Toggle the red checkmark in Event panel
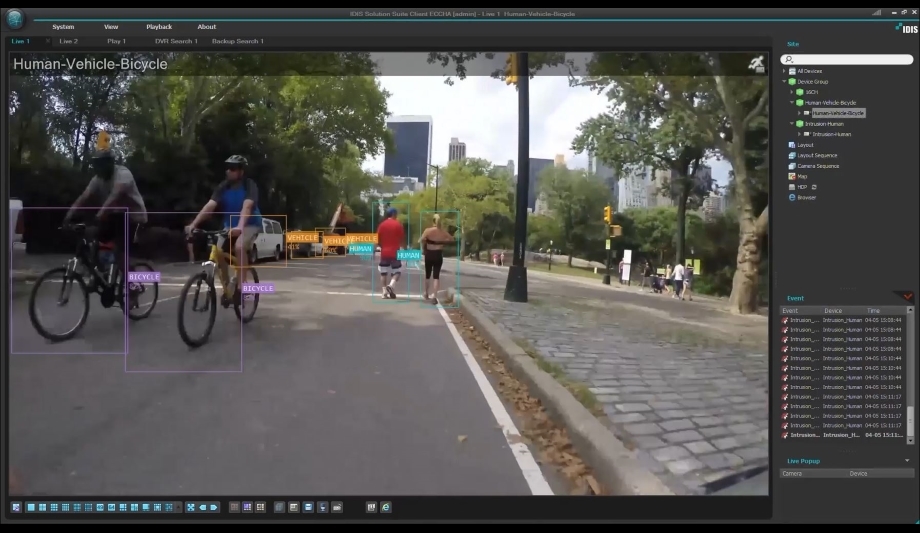This screenshot has height=533, width=920. pyautogui.click(x=908, y=297)
